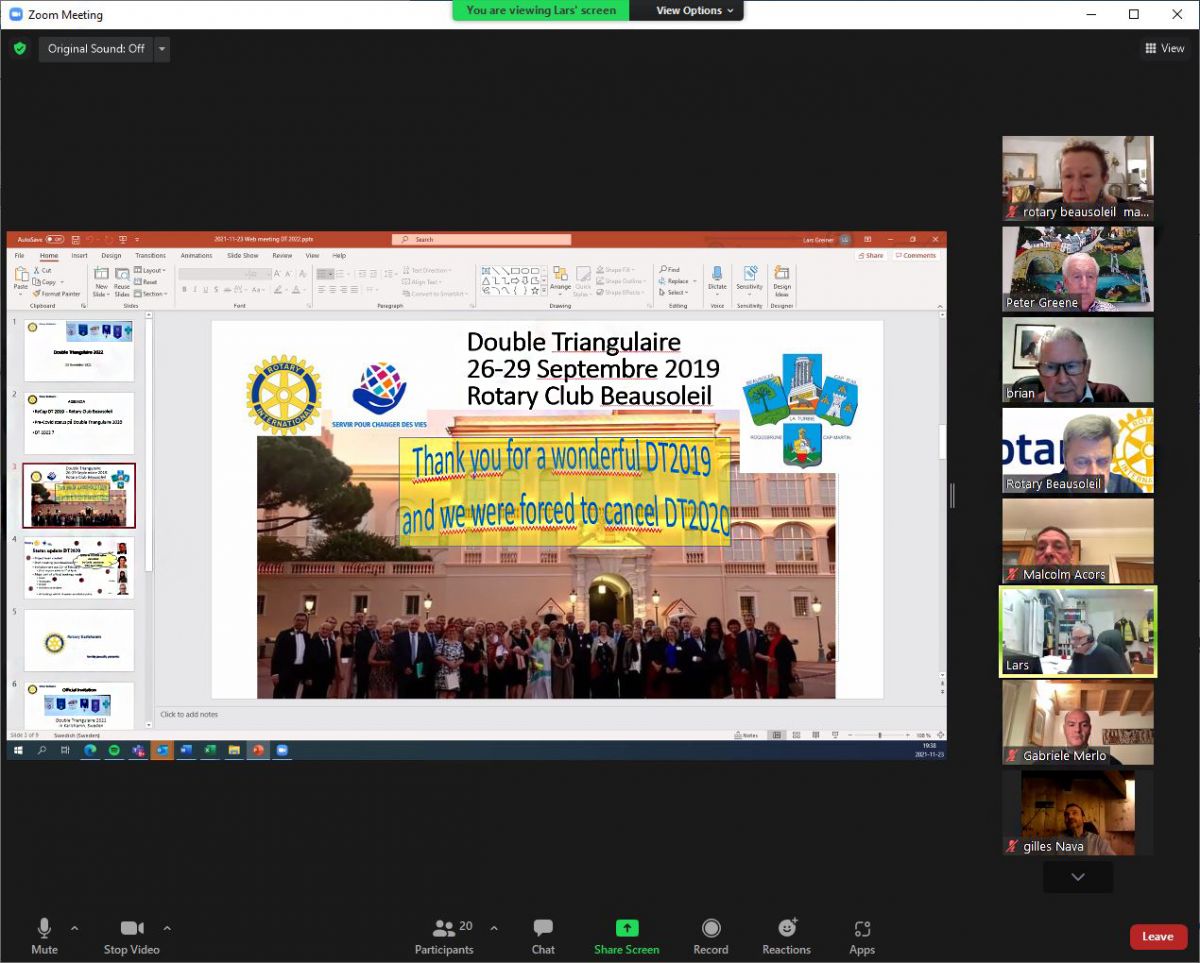Open Edge browser from shared taskbar
Screen dimensions: 1200x963
click(90, 750)
